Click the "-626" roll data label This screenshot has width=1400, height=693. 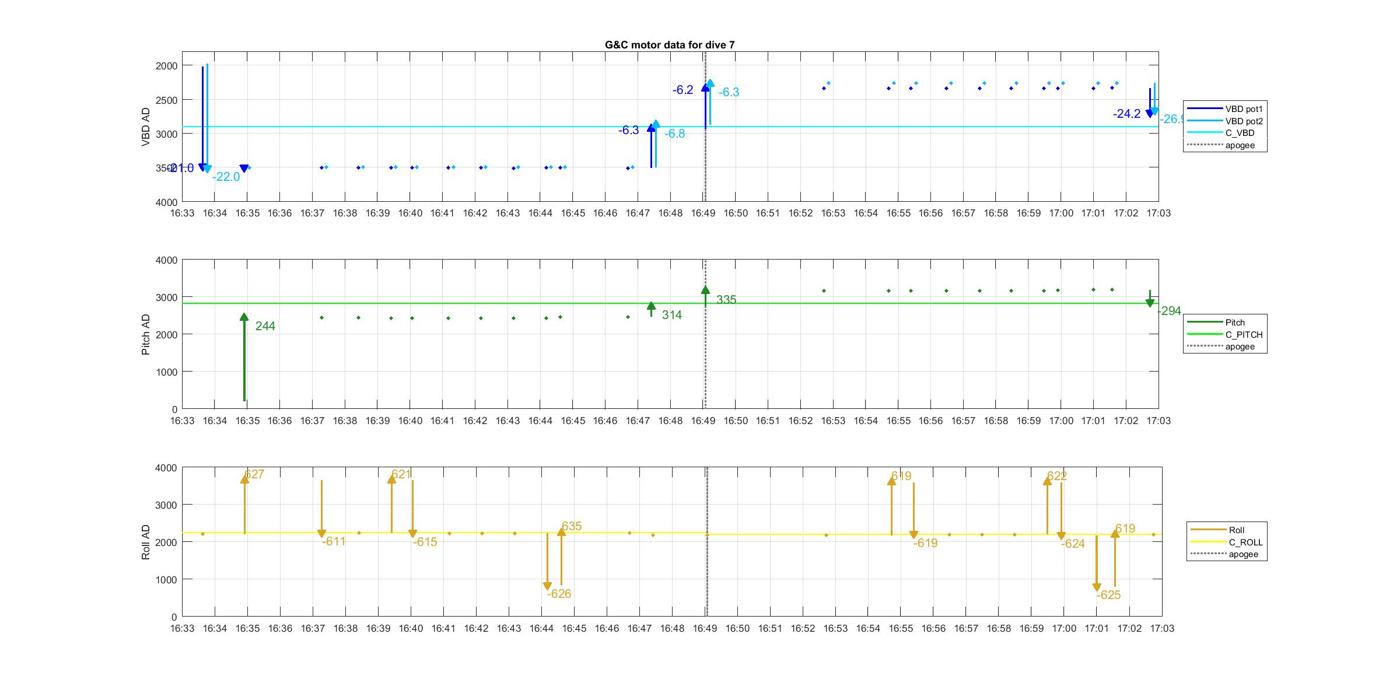pyautogui.click(x=559, y=594)
